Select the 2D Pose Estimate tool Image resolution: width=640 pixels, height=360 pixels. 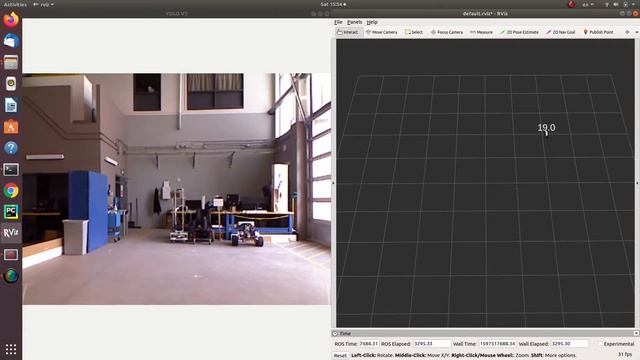pyautogui.click(x=519, y=32)
